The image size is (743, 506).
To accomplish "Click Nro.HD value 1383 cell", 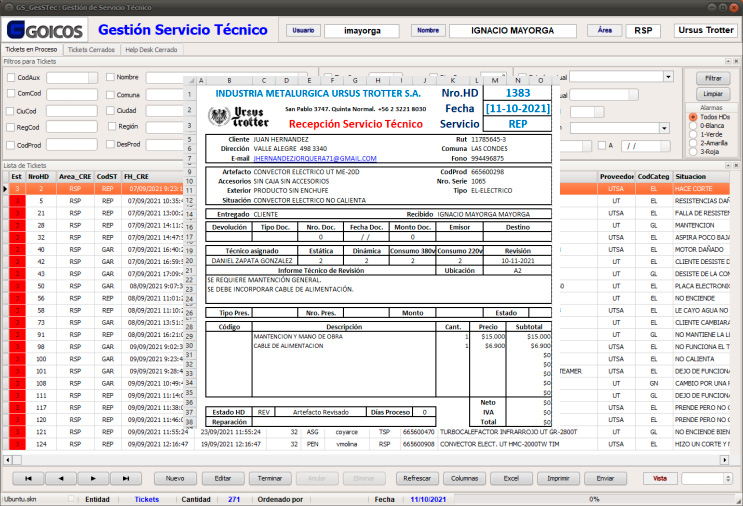I will [x=517, y=93].
